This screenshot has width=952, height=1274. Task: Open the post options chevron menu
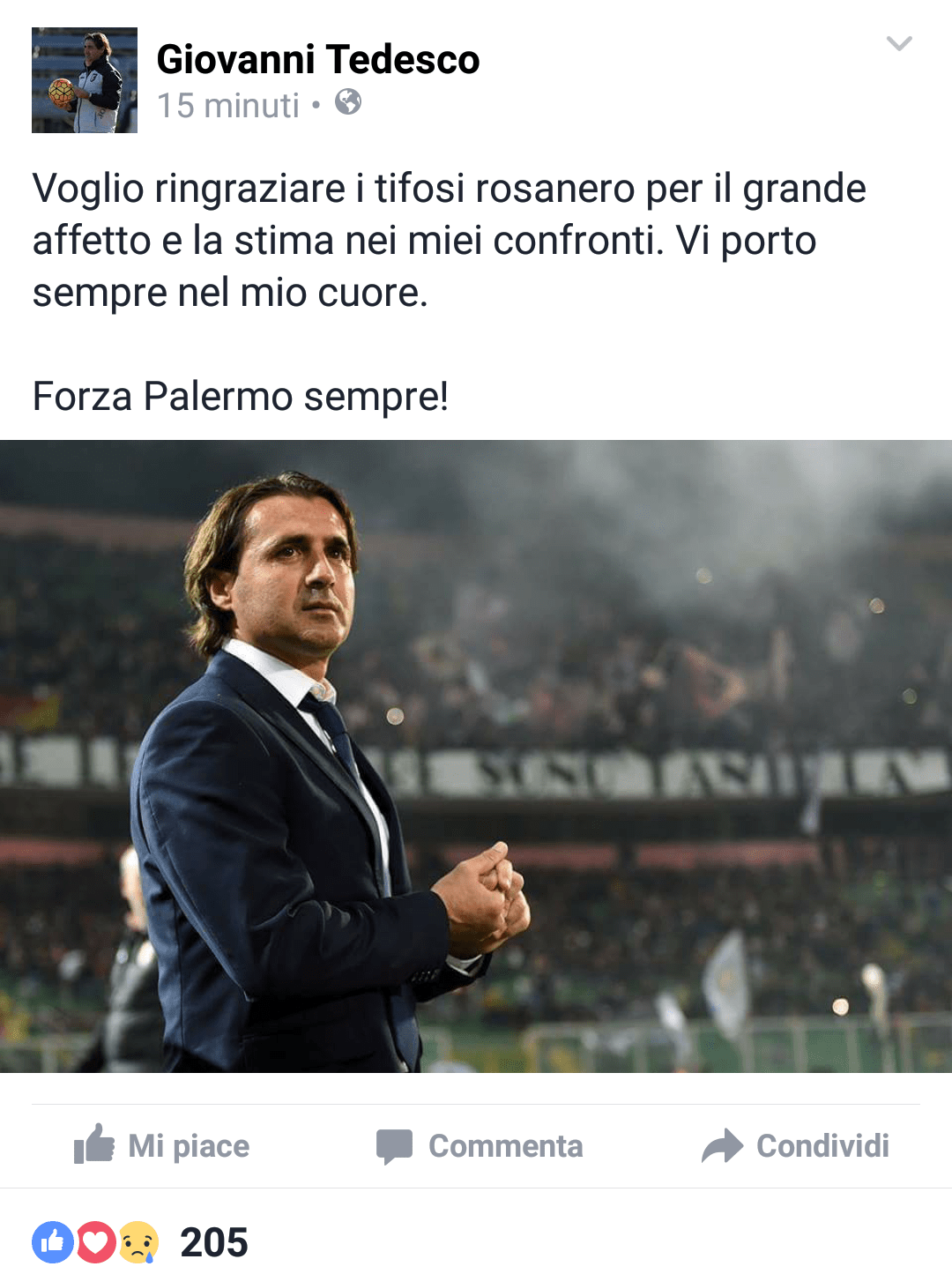898,43
